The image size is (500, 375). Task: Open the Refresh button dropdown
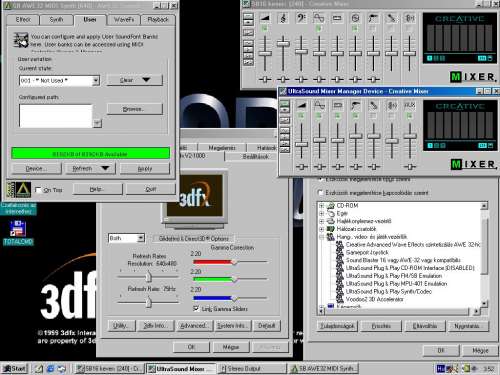105,168
